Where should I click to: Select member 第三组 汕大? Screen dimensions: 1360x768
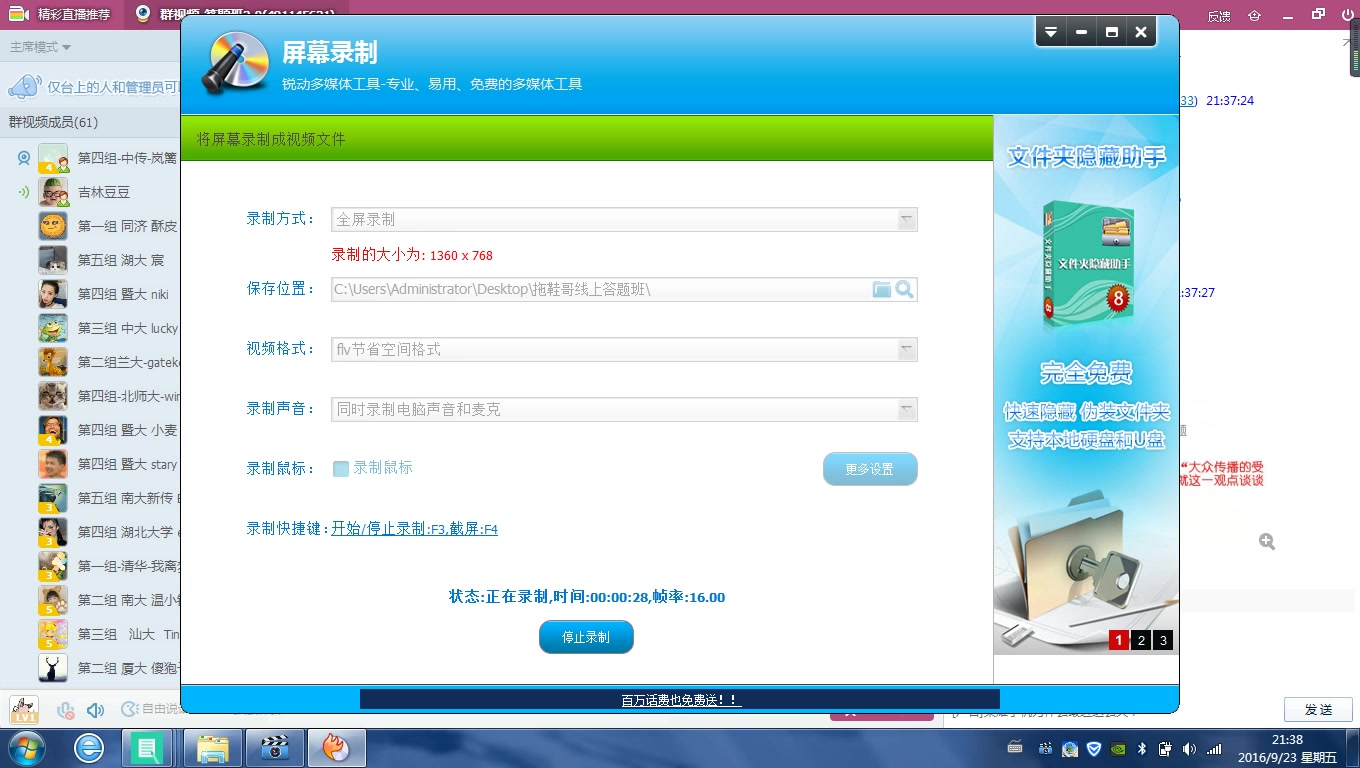click(x=90, y=634)
